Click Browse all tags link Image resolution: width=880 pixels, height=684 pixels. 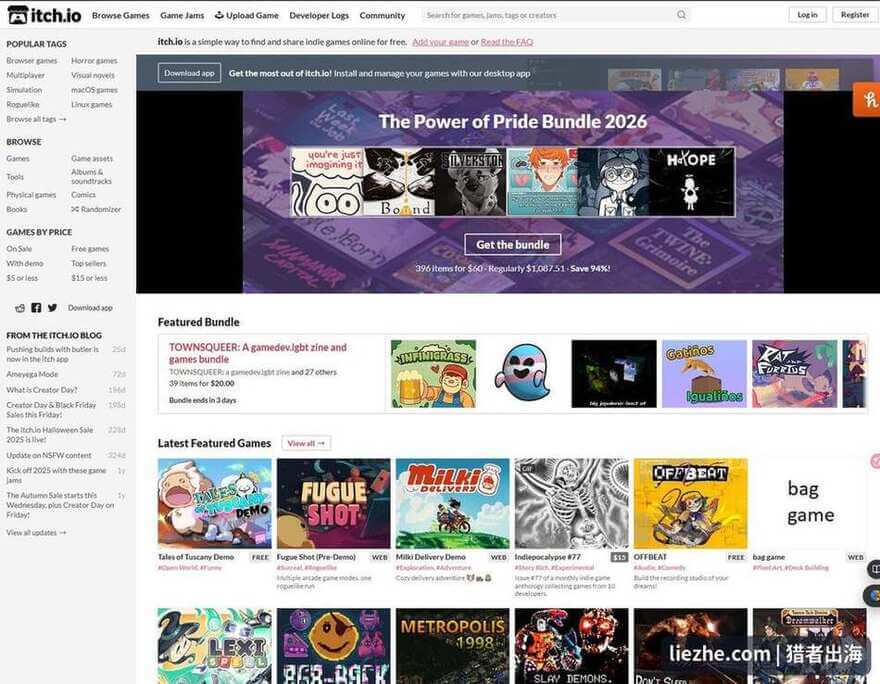pos(36,119)
